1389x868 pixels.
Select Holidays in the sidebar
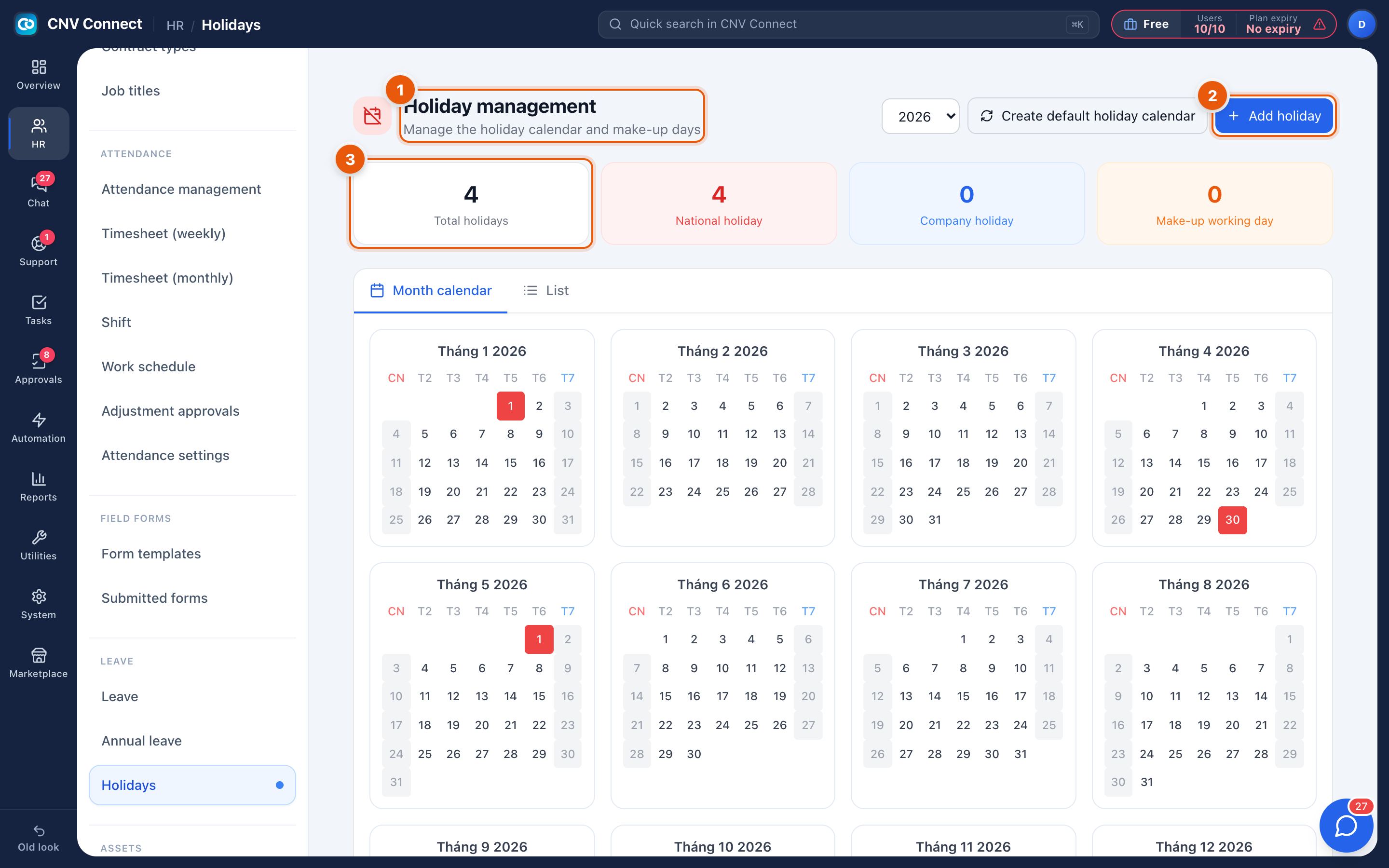click(x=192, y=785)
